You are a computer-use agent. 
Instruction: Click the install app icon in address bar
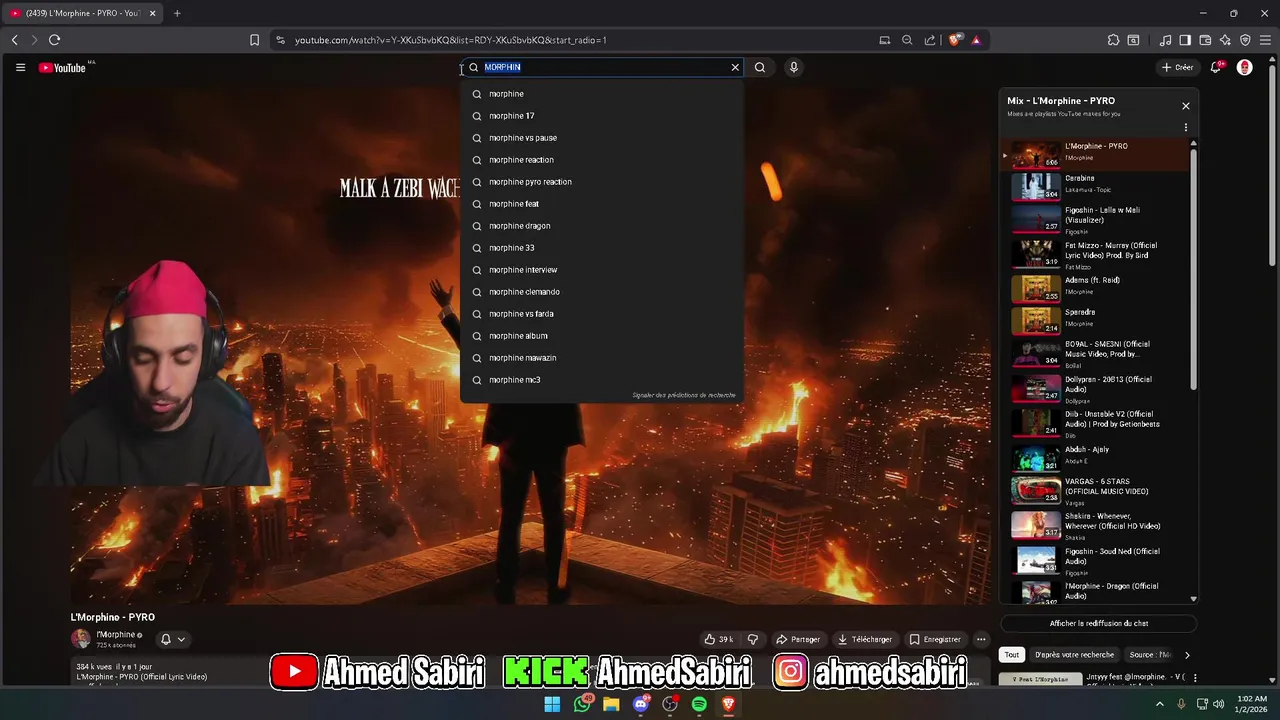pyautogui.click(x=885, y=40)
